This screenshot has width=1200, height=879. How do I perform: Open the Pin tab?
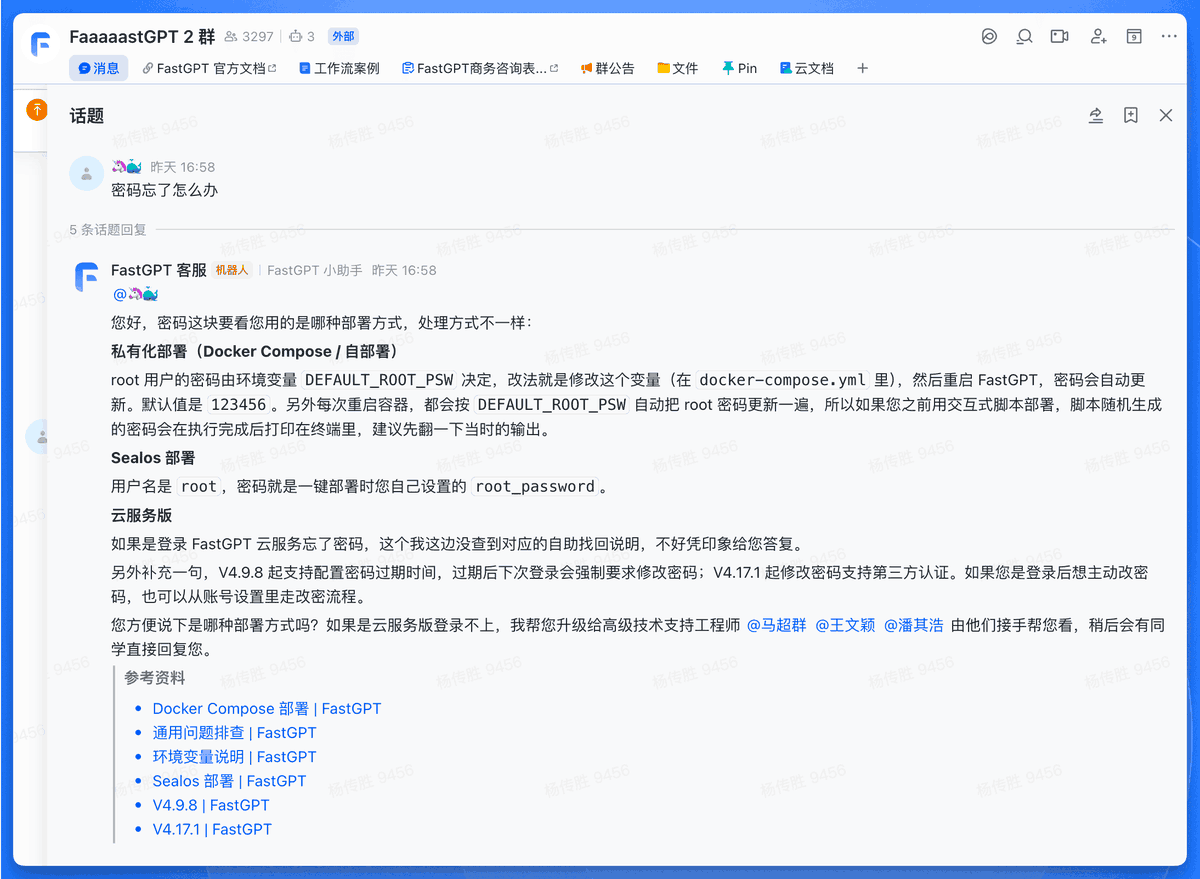coord(739,68)
